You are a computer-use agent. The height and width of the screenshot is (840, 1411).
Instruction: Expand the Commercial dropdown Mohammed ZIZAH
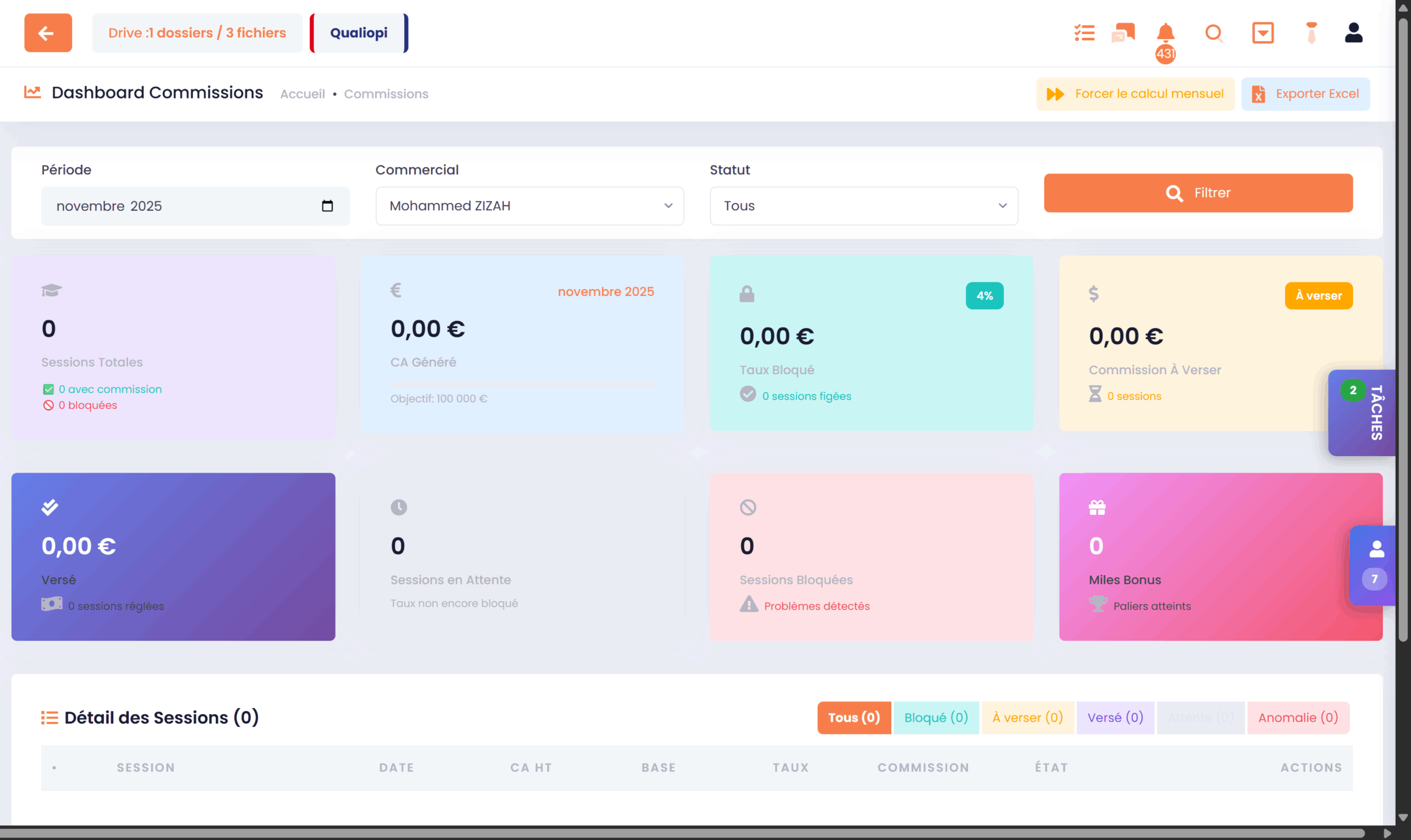click(529, 206)
